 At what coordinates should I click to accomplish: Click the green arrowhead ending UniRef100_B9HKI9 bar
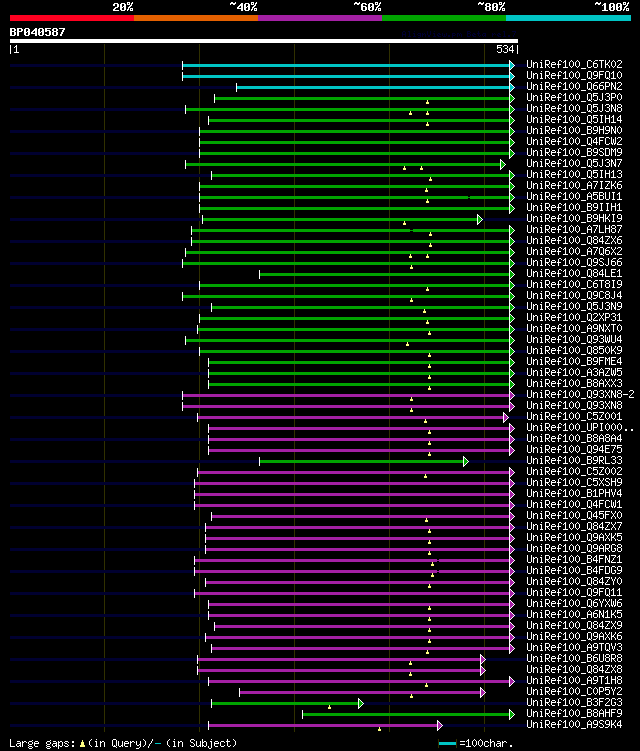480,219
